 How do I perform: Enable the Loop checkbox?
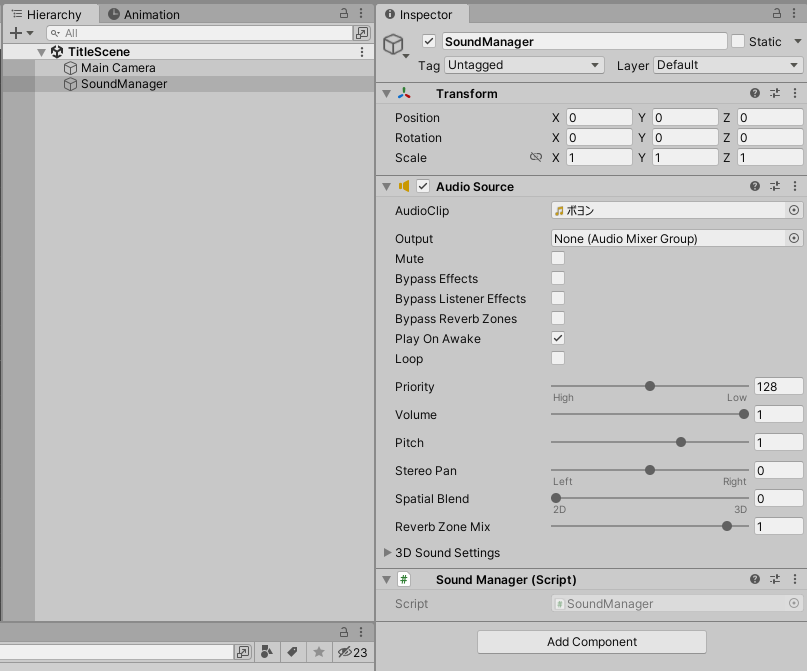pos(557,358)
